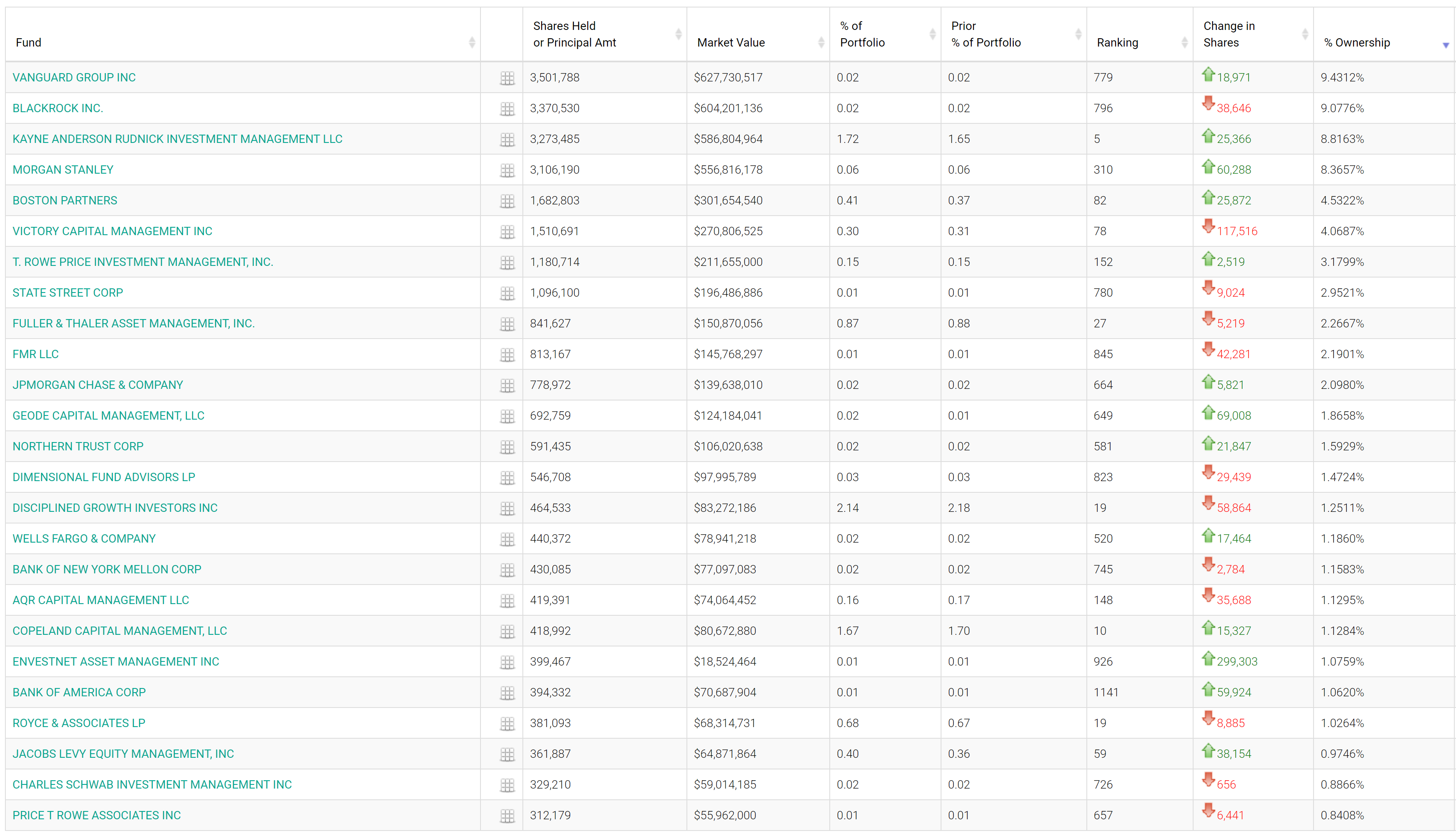
Task: Open grid icon in Price T Rowe Associates row
Action: (507, 816)
